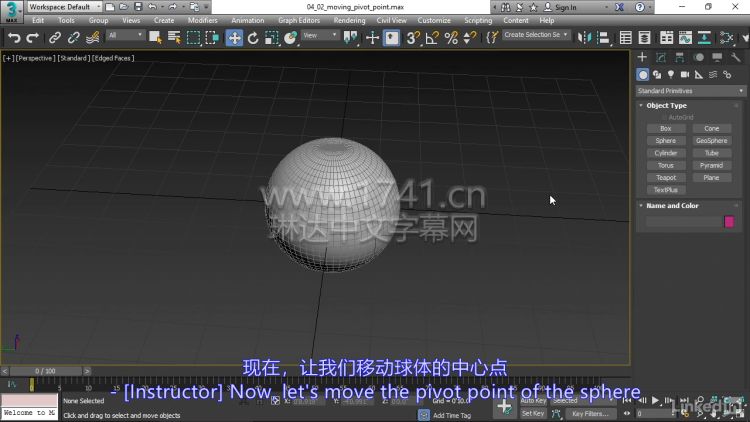Toggle Spinner Snap

point(470,38)
